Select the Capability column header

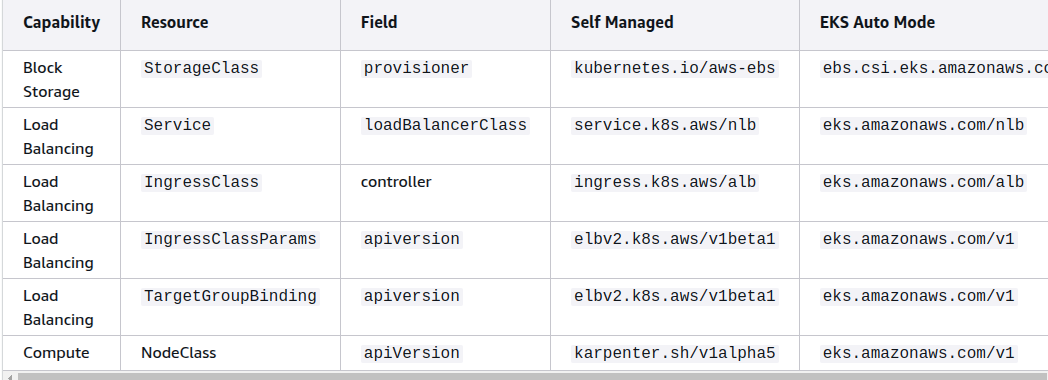pos(61,23)
